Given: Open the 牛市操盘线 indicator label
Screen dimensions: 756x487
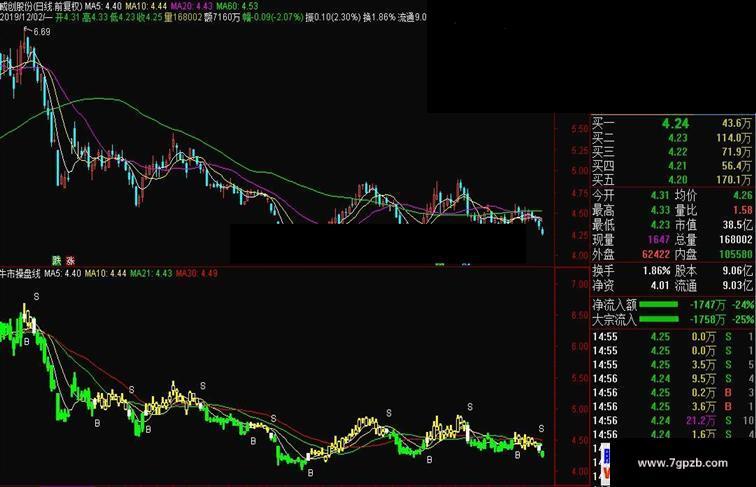Looking at the screenshot, I should (21, 273).
